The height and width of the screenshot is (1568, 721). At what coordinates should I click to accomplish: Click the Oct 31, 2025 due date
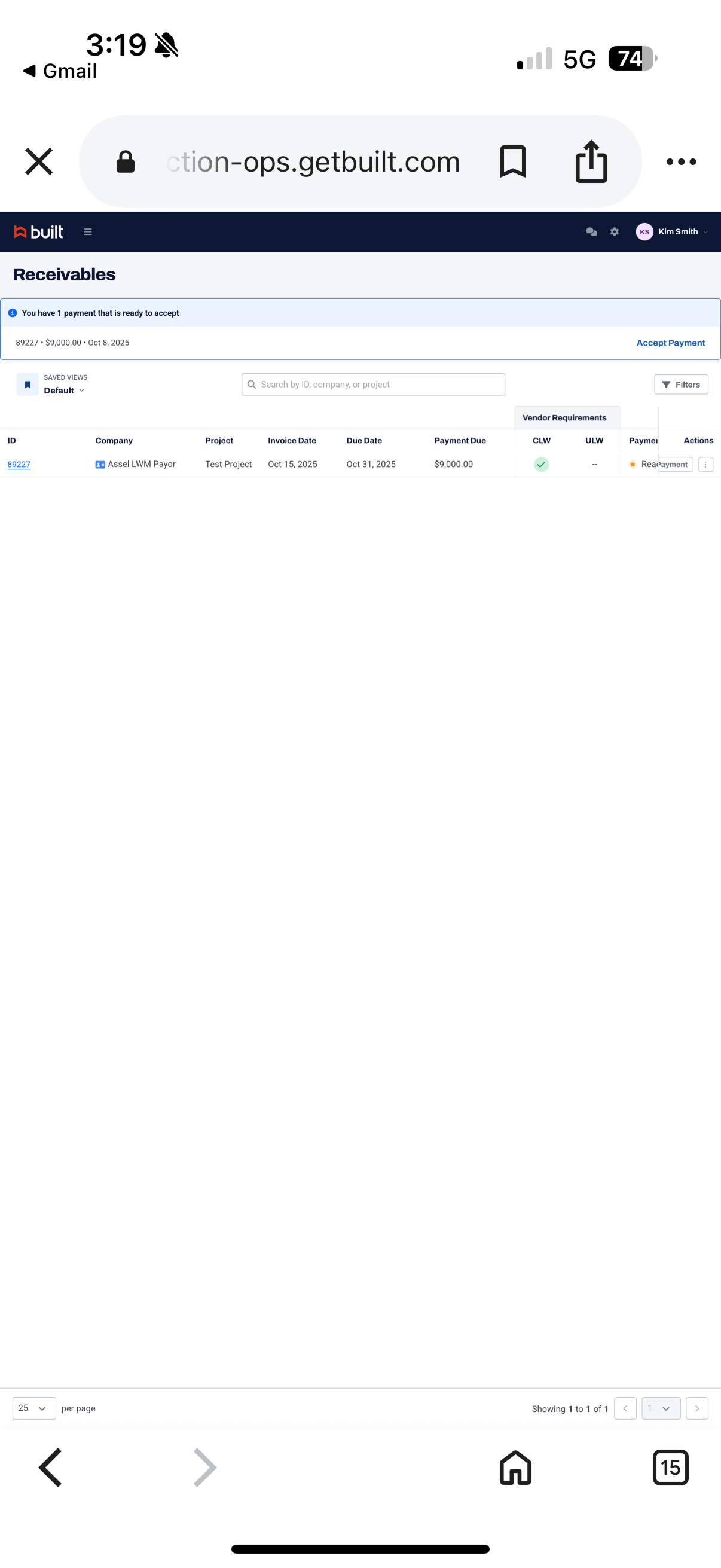371,464
